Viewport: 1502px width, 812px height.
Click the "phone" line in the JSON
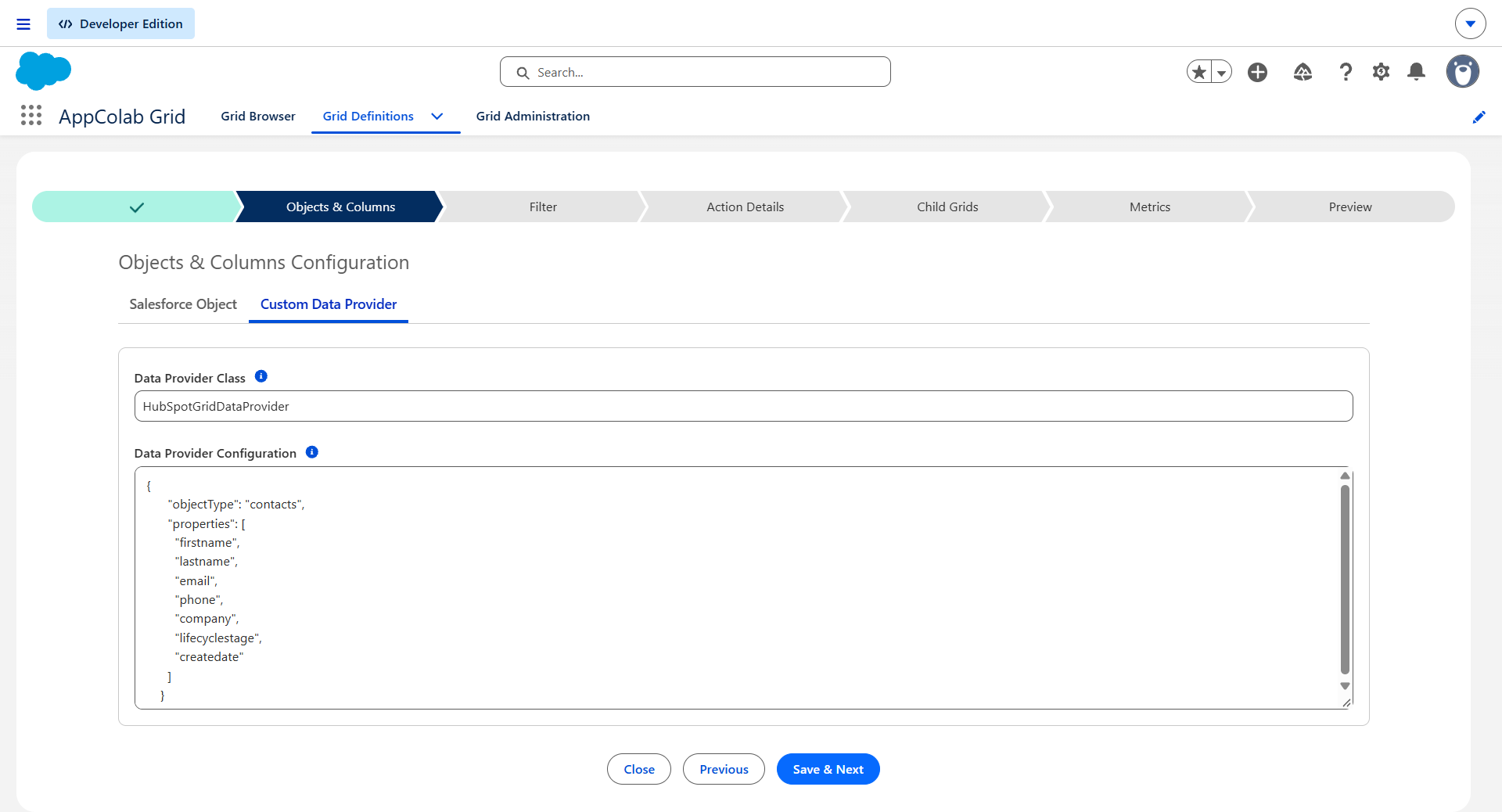click(x=199, y=600)
